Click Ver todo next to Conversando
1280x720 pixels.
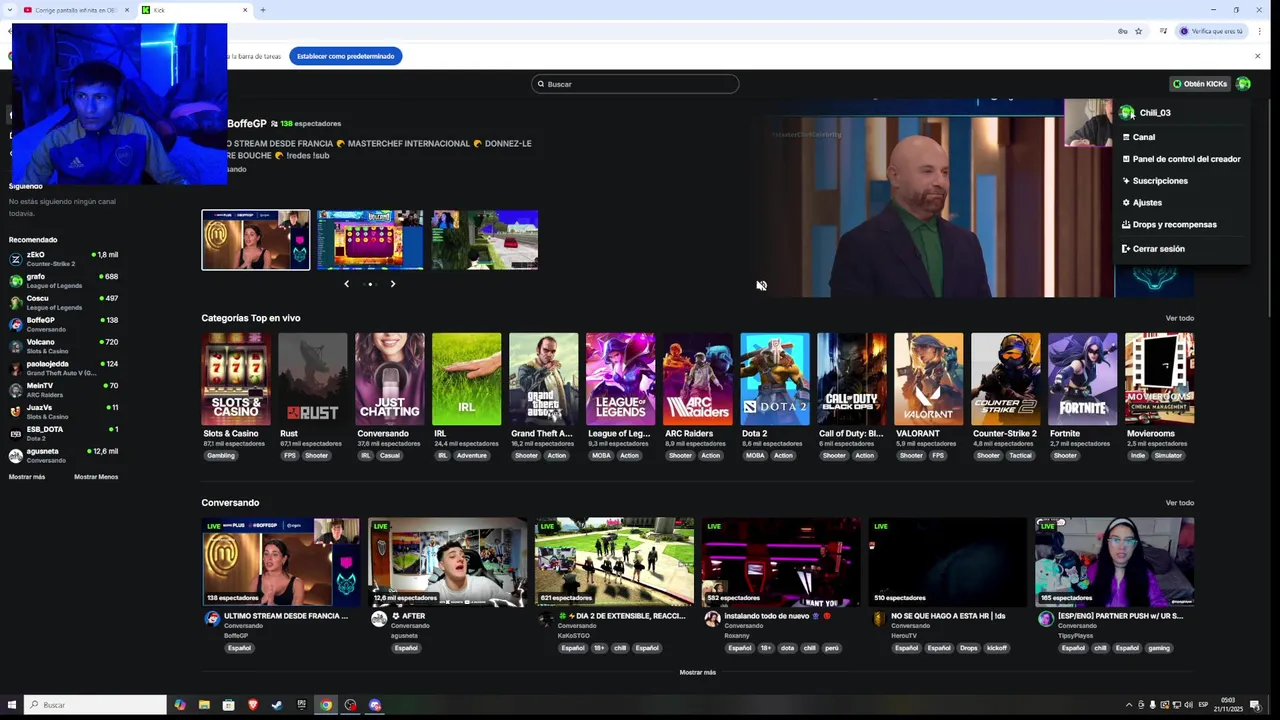point(1180,503)
